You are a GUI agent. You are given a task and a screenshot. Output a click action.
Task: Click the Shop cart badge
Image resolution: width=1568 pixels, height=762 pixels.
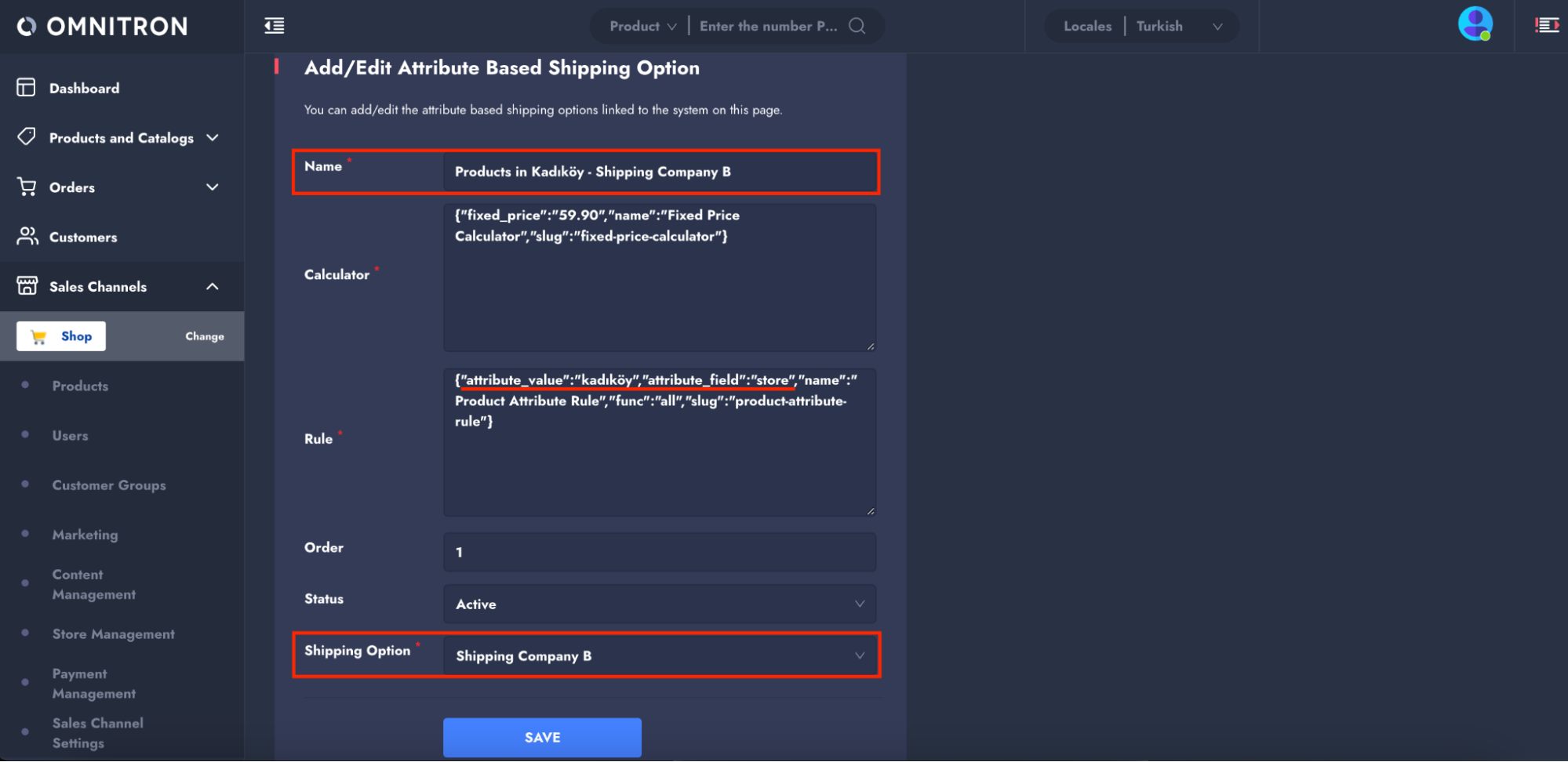coord(61,336)
